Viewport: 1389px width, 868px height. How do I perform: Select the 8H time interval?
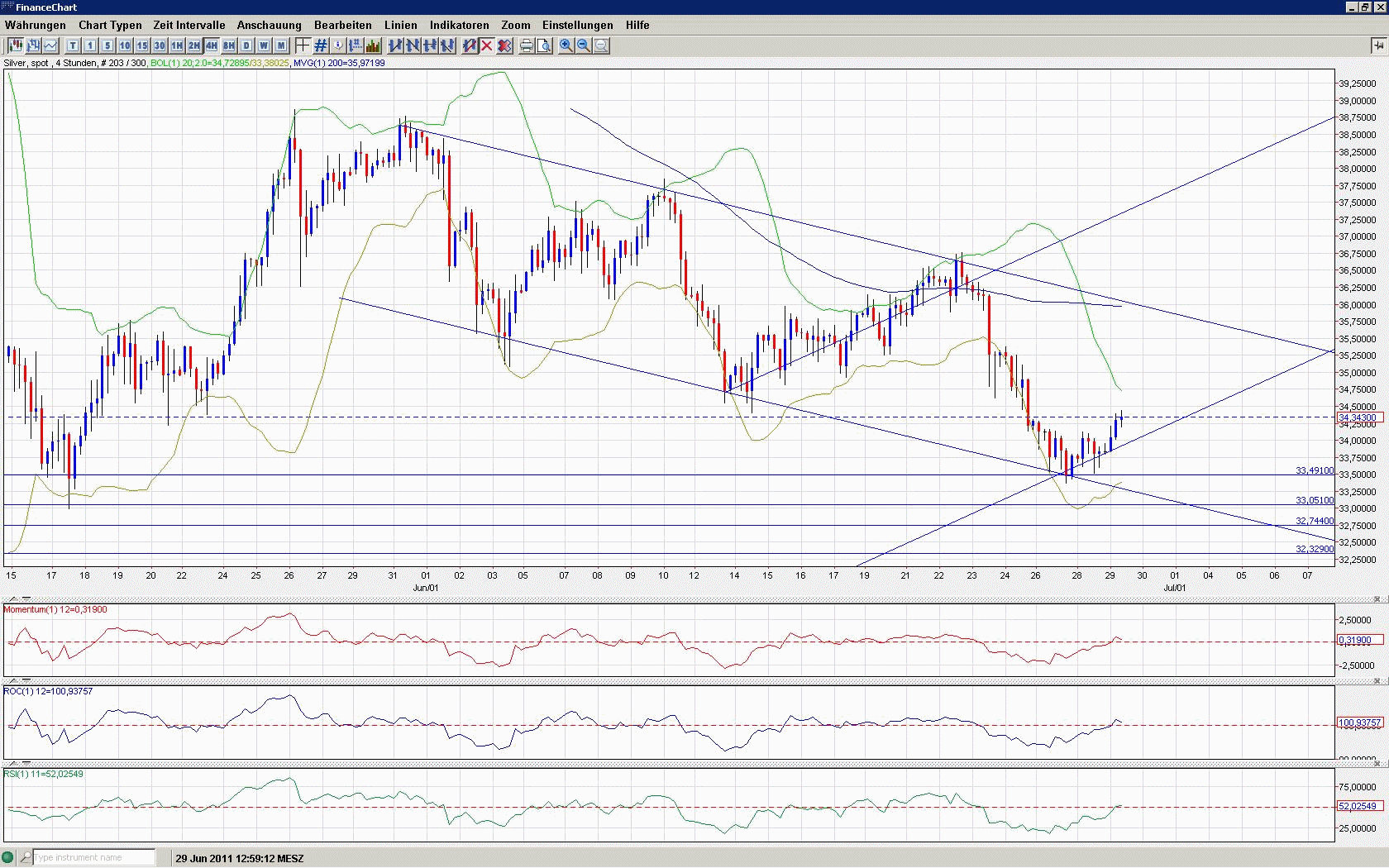click(x=229, y=45)
